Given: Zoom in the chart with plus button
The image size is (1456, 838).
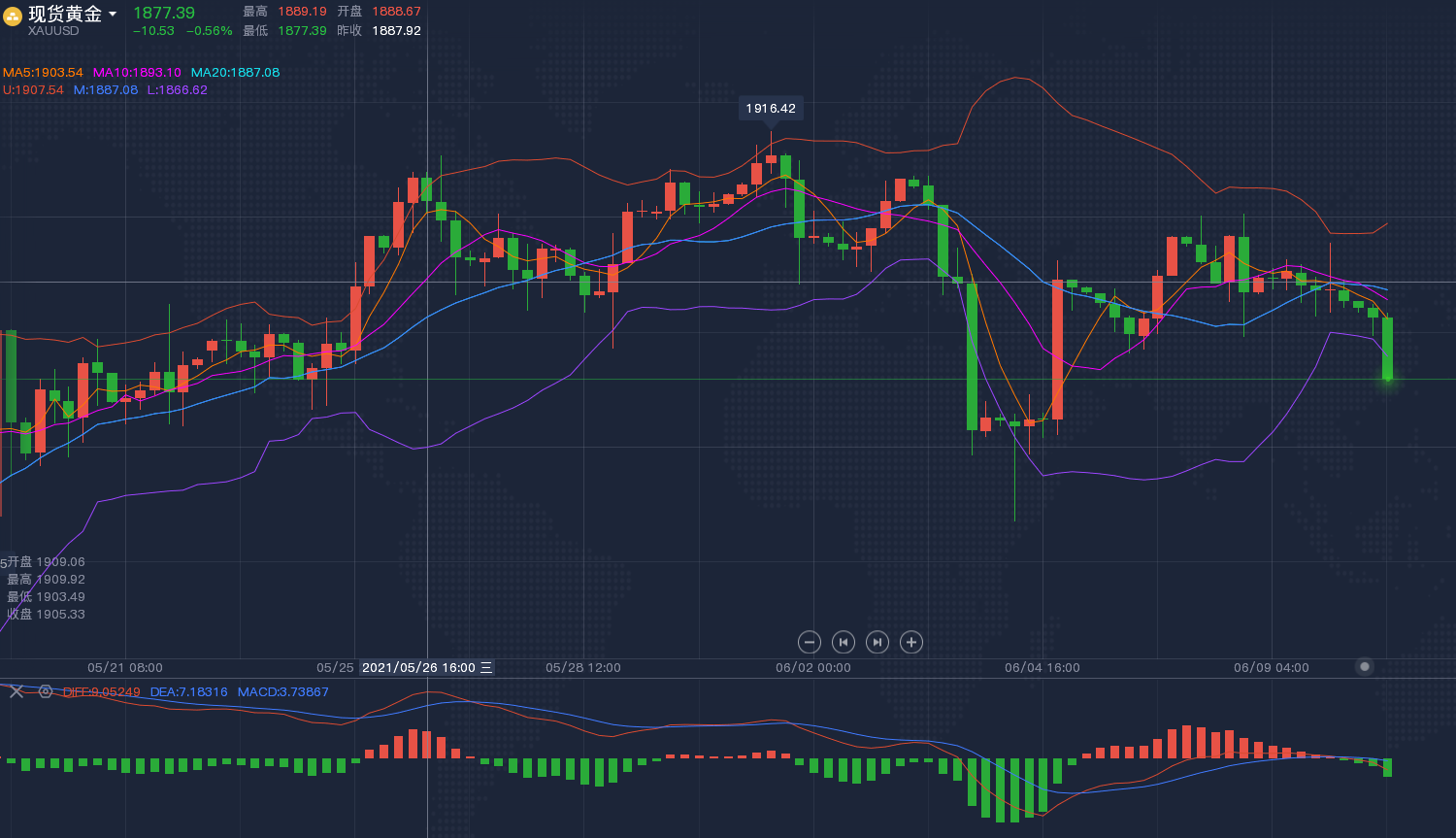Looking at the screenshot, I should click(x=910, y=642).
